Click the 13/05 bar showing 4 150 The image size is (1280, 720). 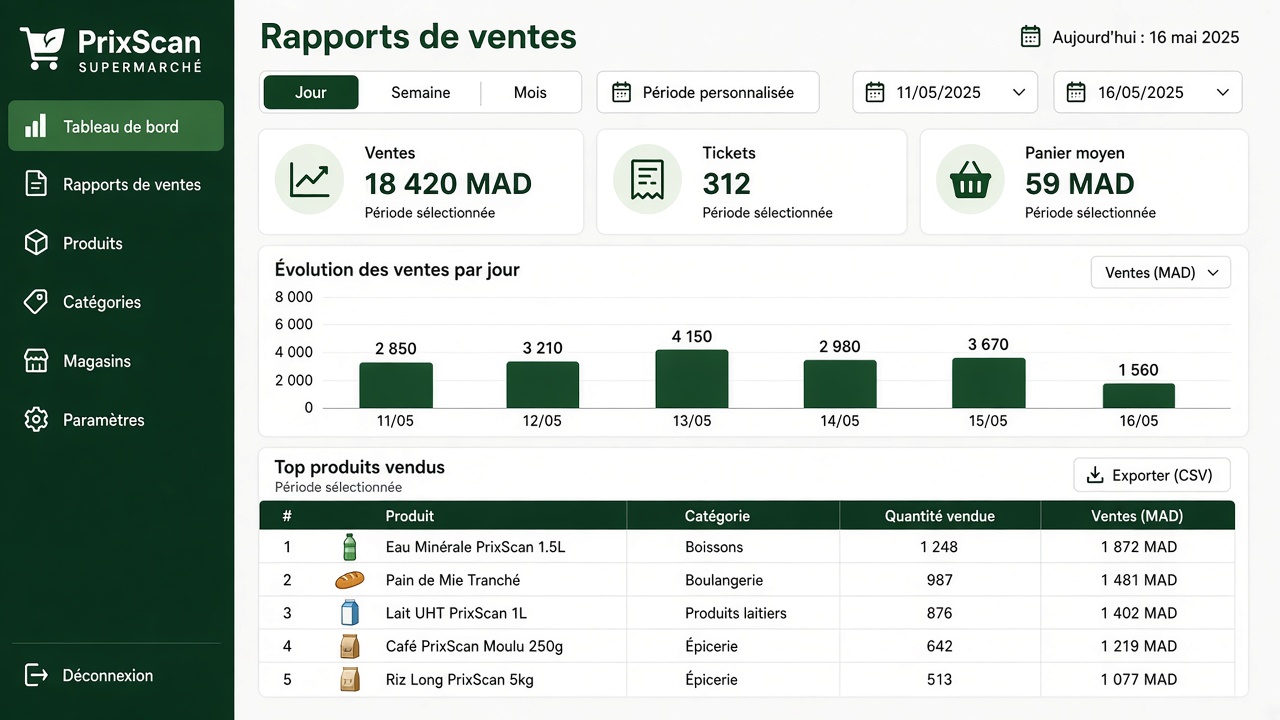click(x=692, y=379)
